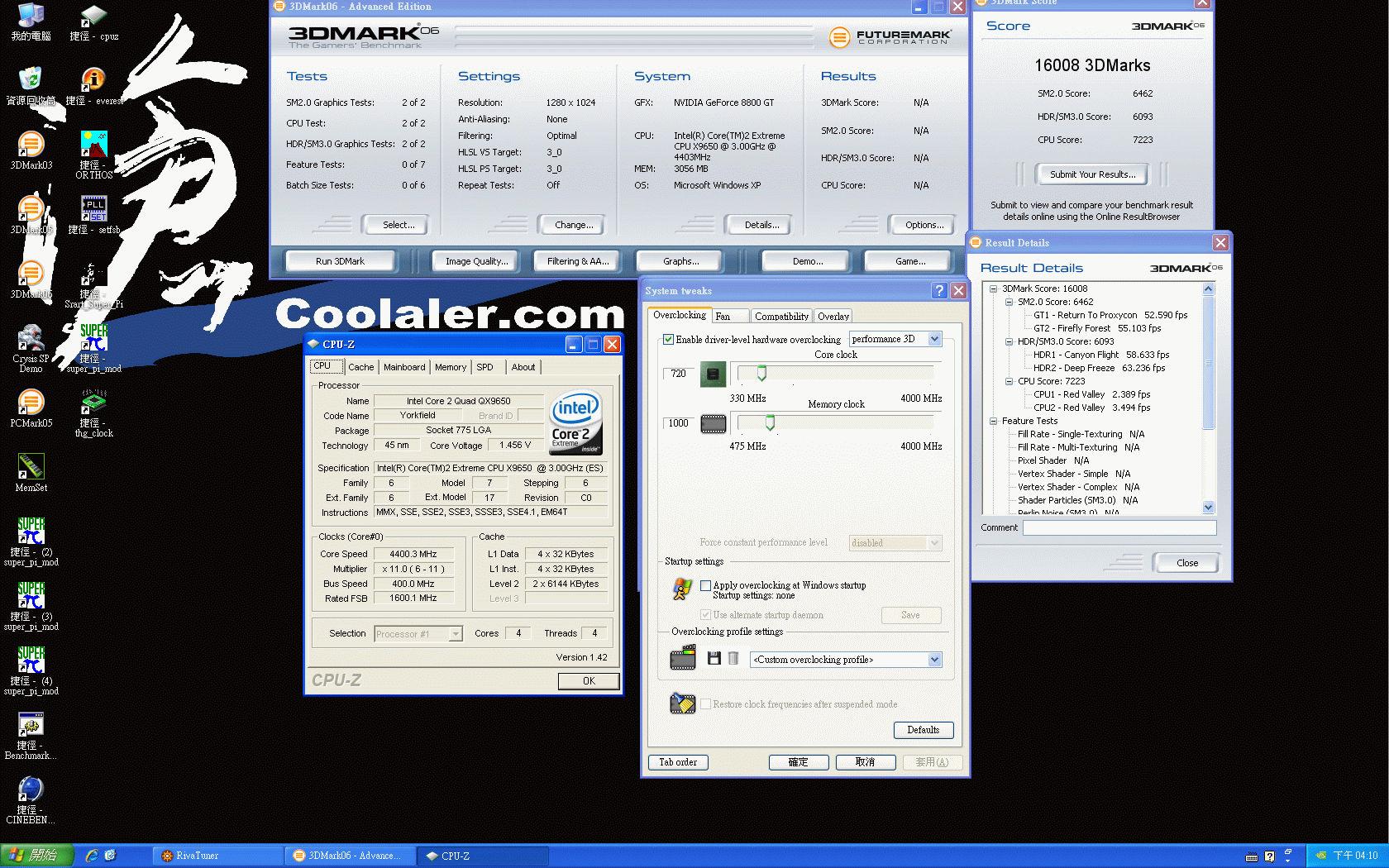Open the setfsb desktop shortcut

tap(93, 215)
